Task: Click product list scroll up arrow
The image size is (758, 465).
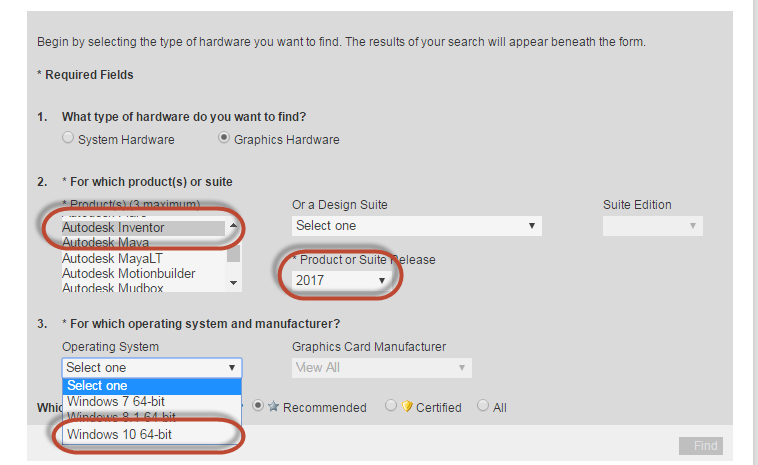Action: (x=233, y=225)
